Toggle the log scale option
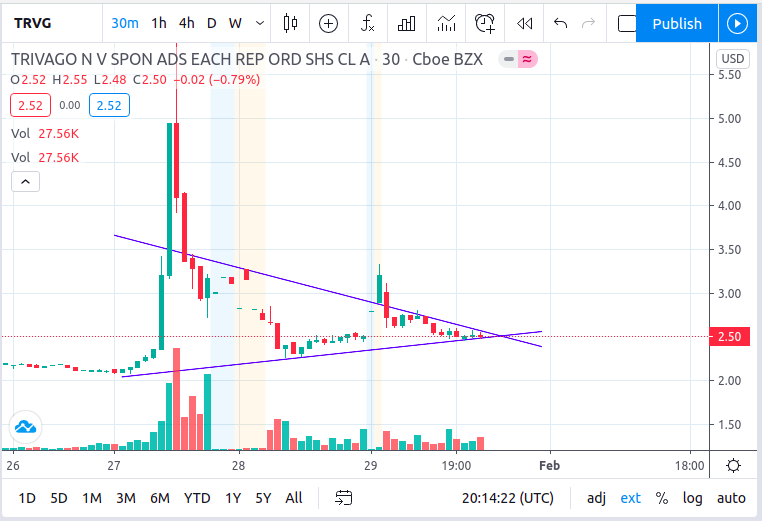 pyautogui.click(x=692, y=498)
